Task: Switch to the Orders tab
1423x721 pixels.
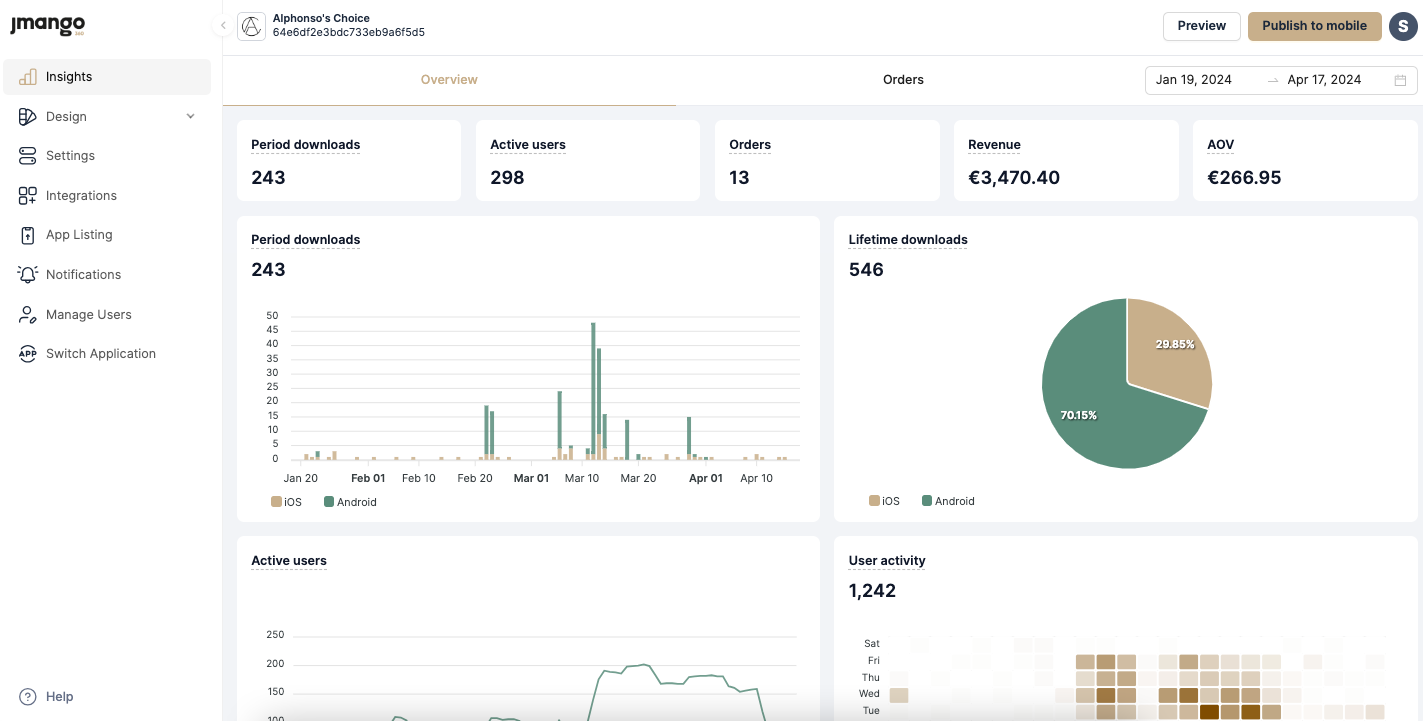Action: pos(903,80)
